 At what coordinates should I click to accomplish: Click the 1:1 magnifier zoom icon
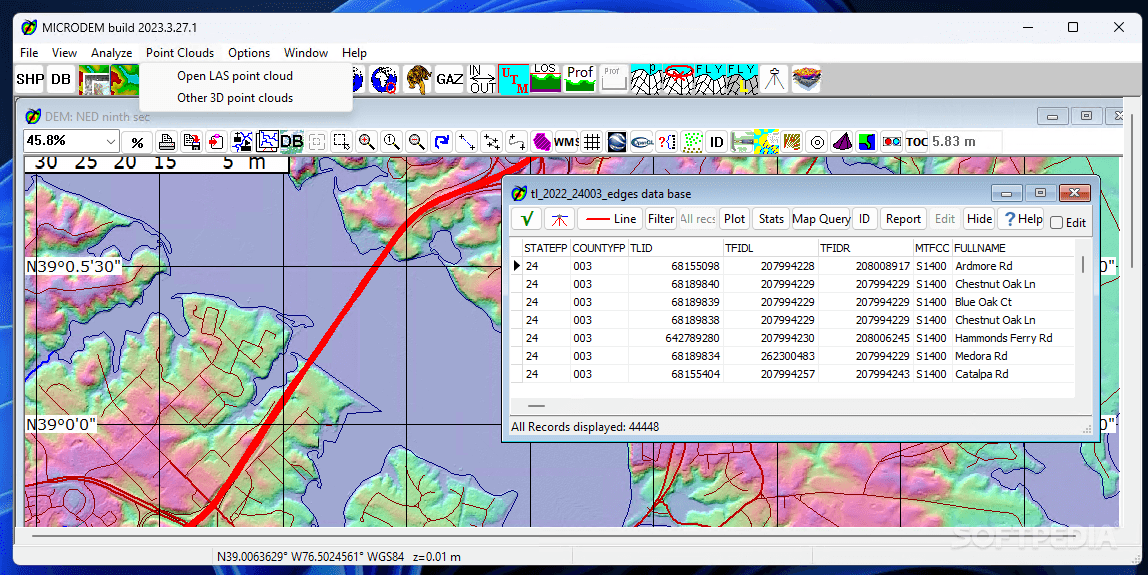click(x=392, y=141)
